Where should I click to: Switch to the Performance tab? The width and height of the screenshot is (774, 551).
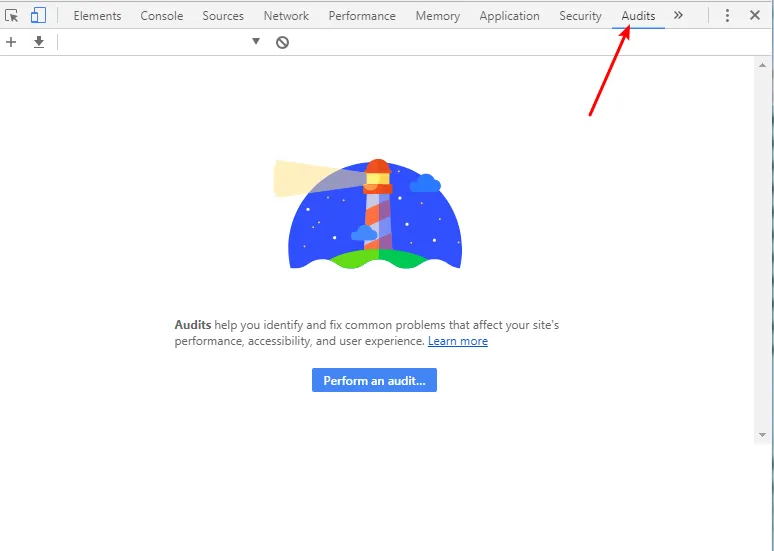coord(362,16)
